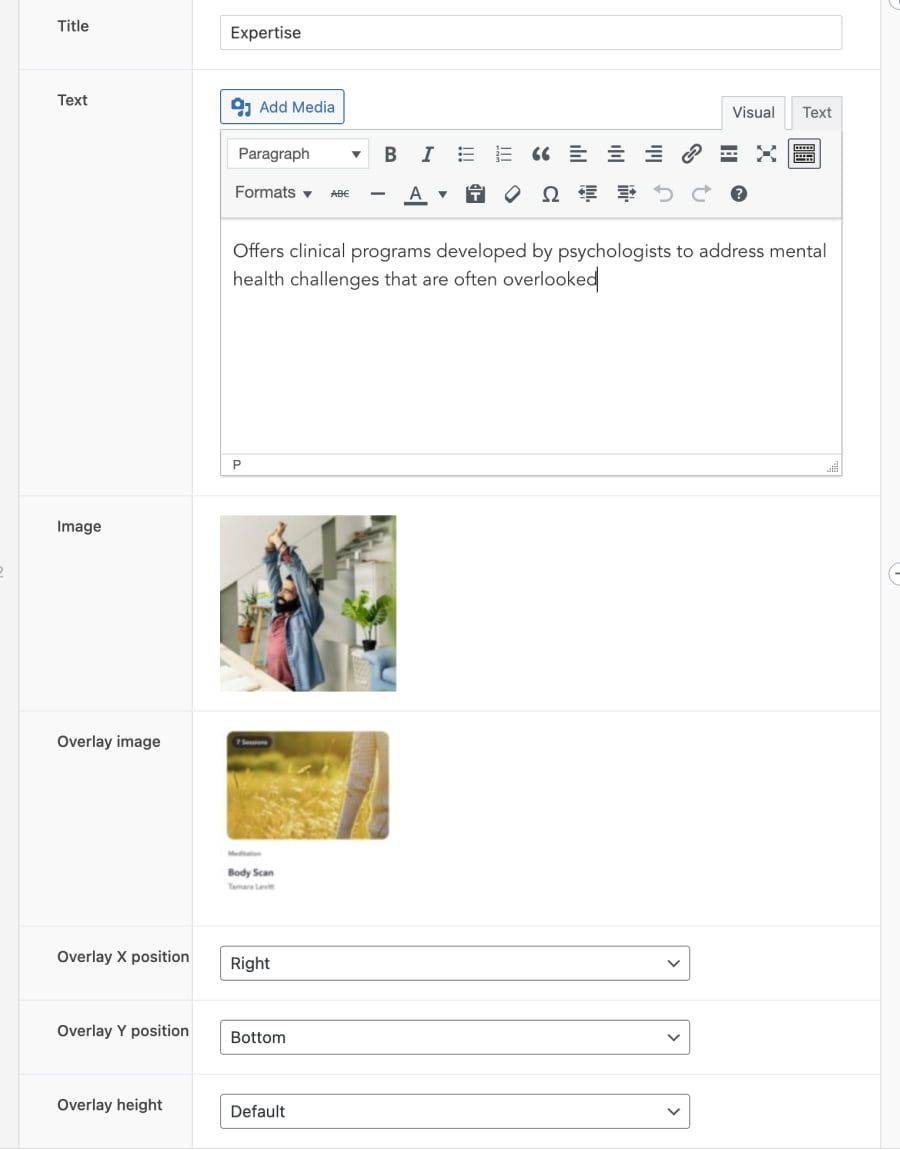The width and height of the screenshot is (900, 1150).
Task: Clear formatting with eraser icon
Action: pos(513,194)
